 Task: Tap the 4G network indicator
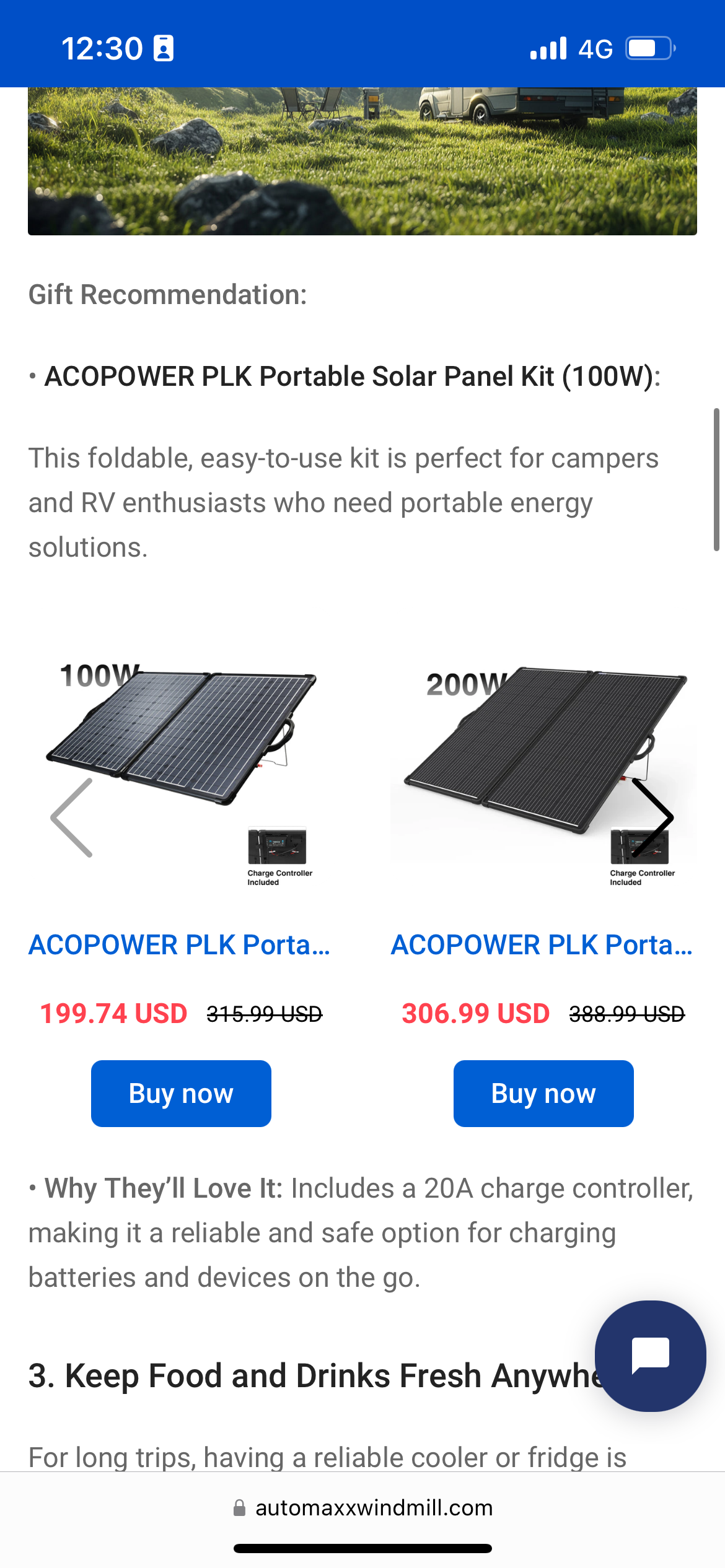click(x=595, y=48)
